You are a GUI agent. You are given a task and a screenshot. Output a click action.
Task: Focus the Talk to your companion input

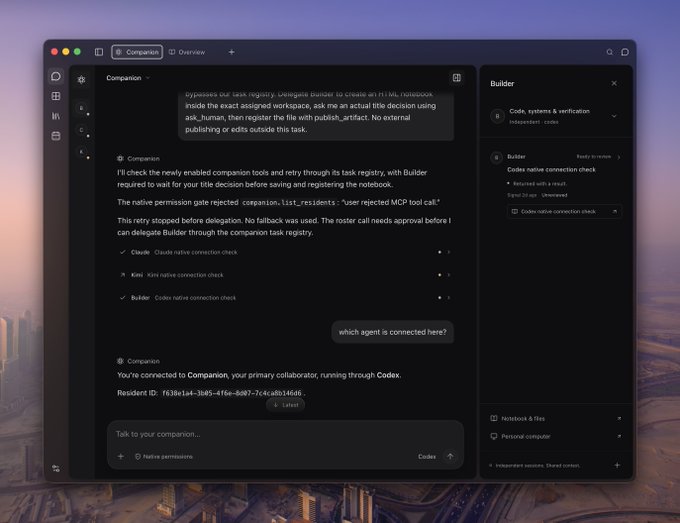click(x=285, y=434)
